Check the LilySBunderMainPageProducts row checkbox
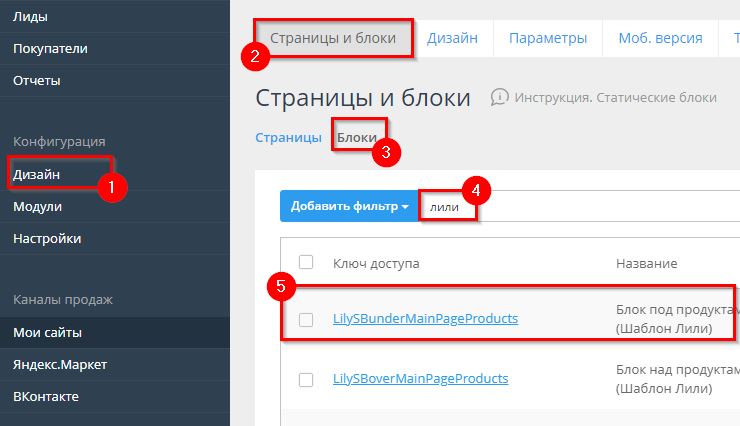 coord(306,319)
